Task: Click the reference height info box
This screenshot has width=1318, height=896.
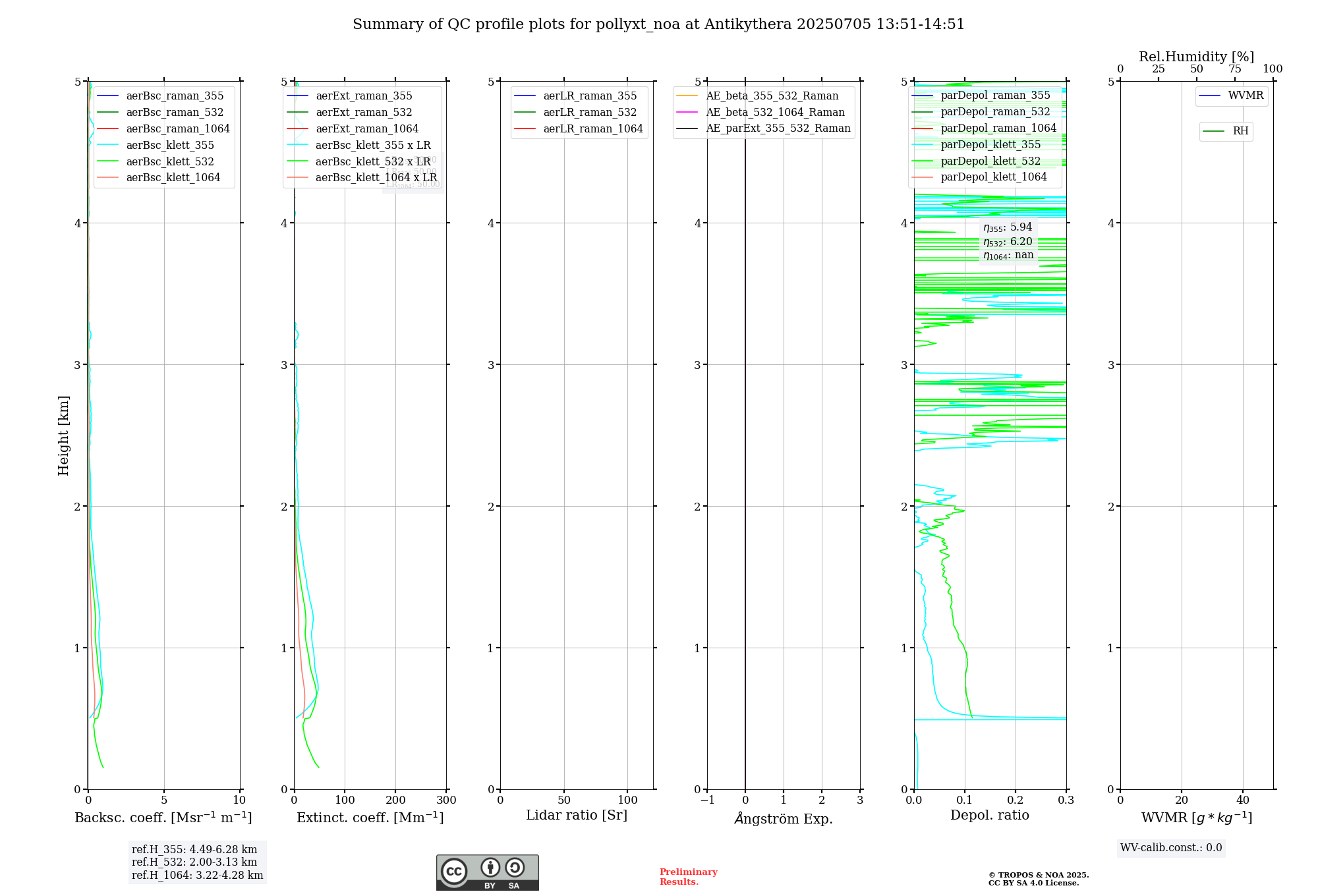Action: pyautogui.click(x=197, y=862)
